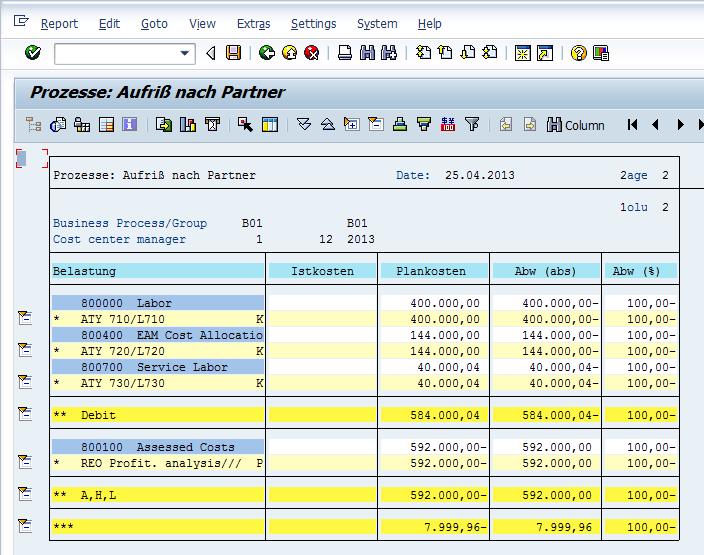704x555 pixels.
Task: Open the Edit menu
Action: [109, 23]
